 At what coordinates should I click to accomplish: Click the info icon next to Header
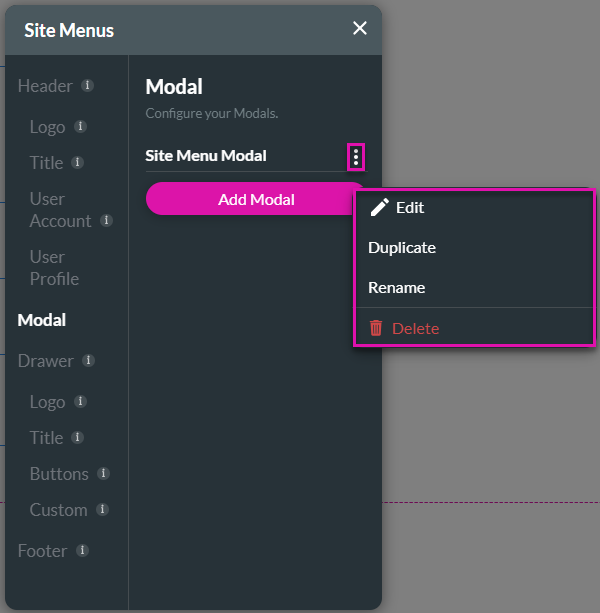(x=87, y=86)
